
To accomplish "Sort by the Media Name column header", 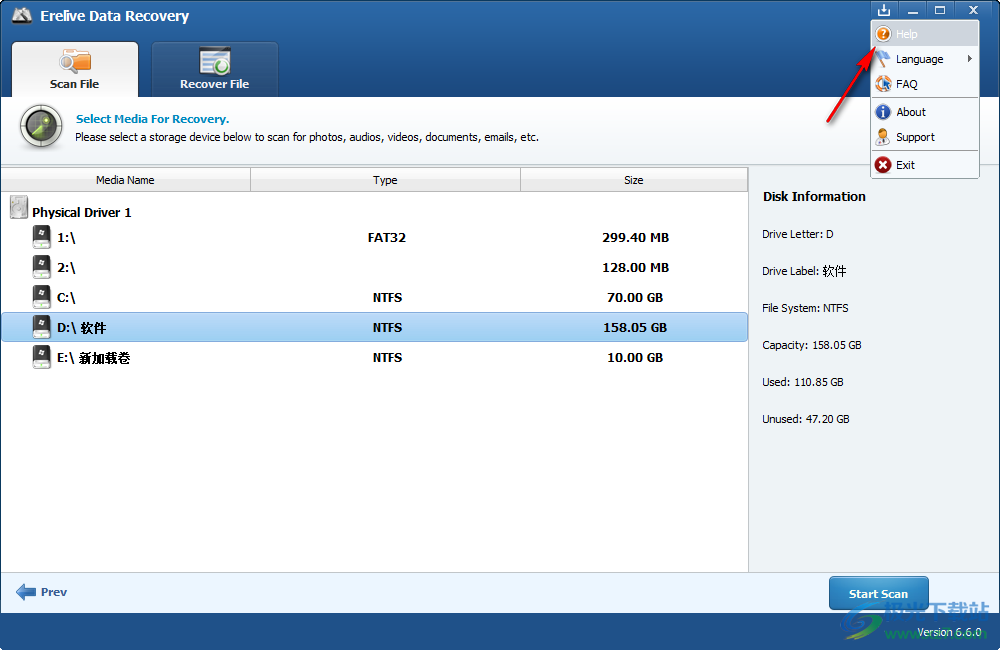I will tap(126, 180).
